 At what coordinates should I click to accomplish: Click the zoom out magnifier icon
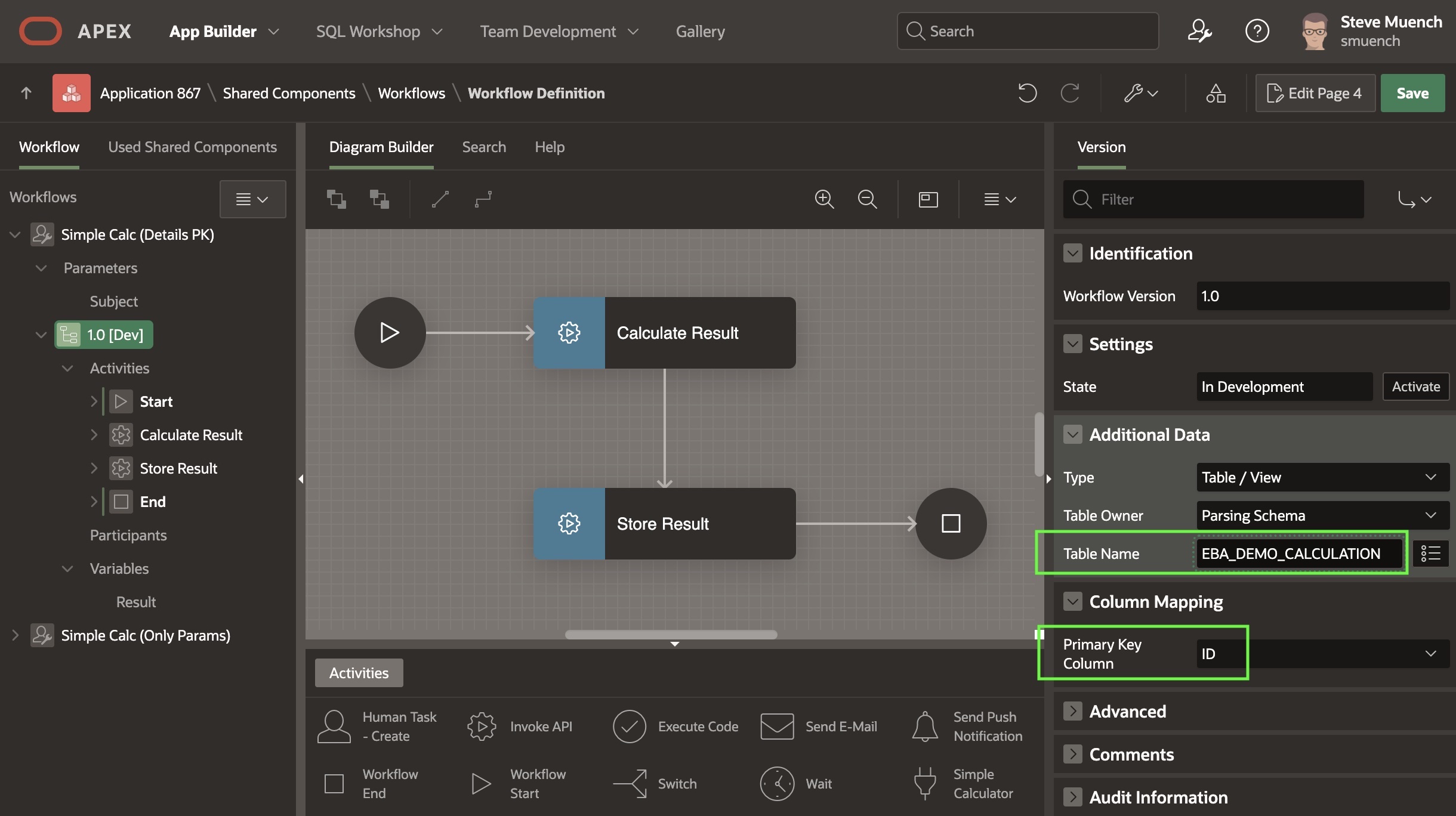pyautogui.click(x=867, y=199)
